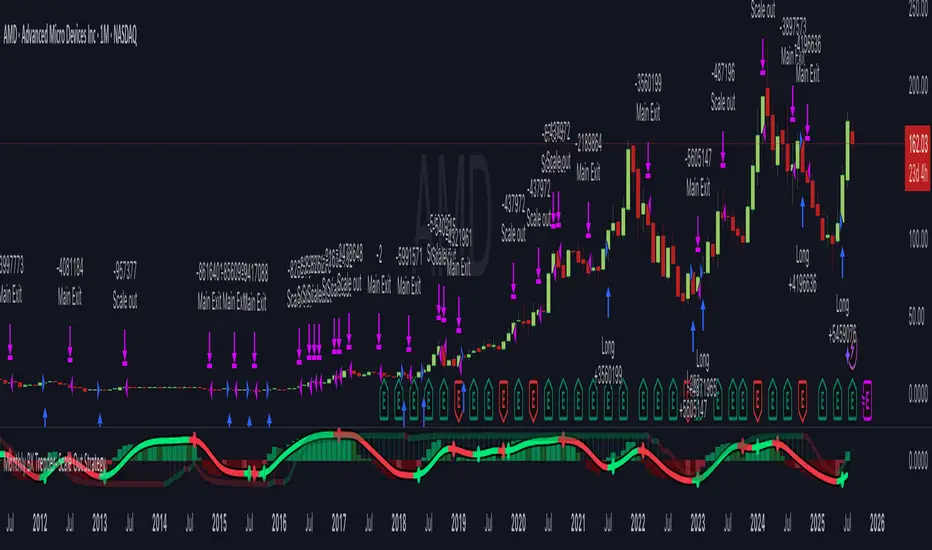The width and height of the screenshot is (932, 550).
Task: Click blue entry arrow above Long +5459076
Action: pos(842,263)
